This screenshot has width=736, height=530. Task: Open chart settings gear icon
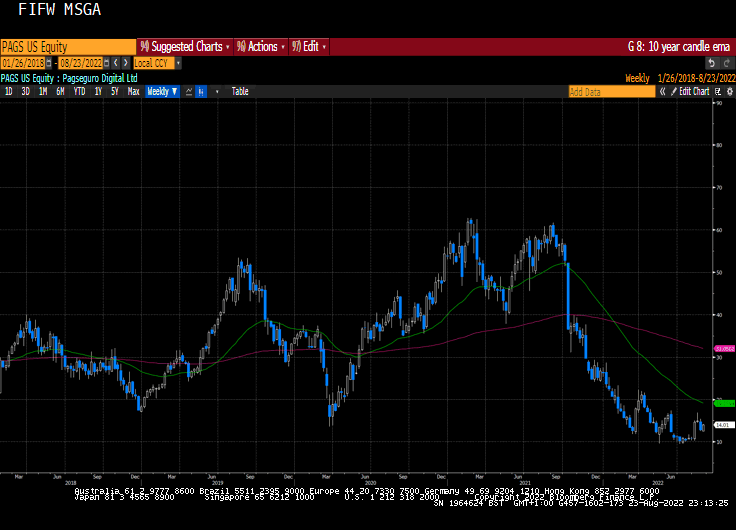click(x=729, y=92)
